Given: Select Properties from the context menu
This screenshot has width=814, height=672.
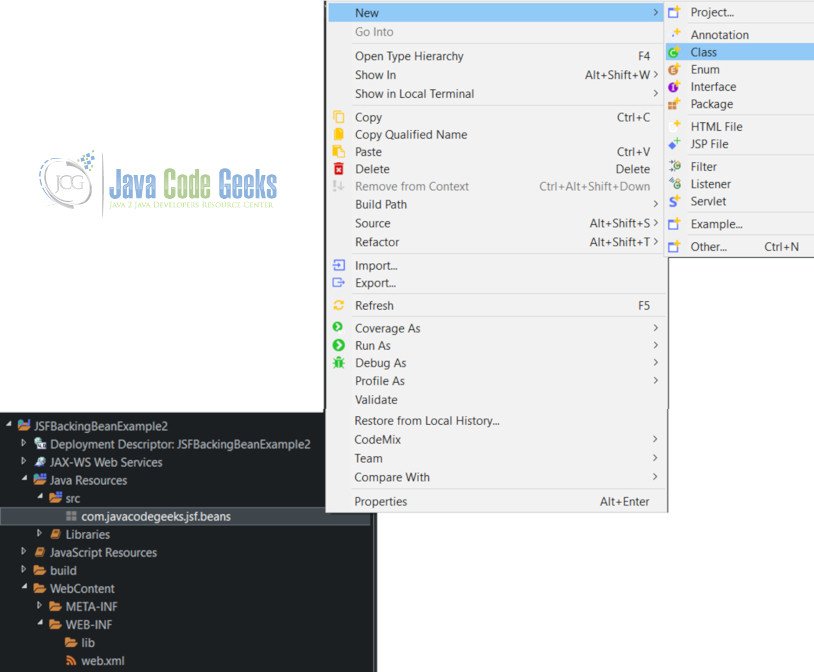Looking at the screenshot, I should (x=380, y=501).
